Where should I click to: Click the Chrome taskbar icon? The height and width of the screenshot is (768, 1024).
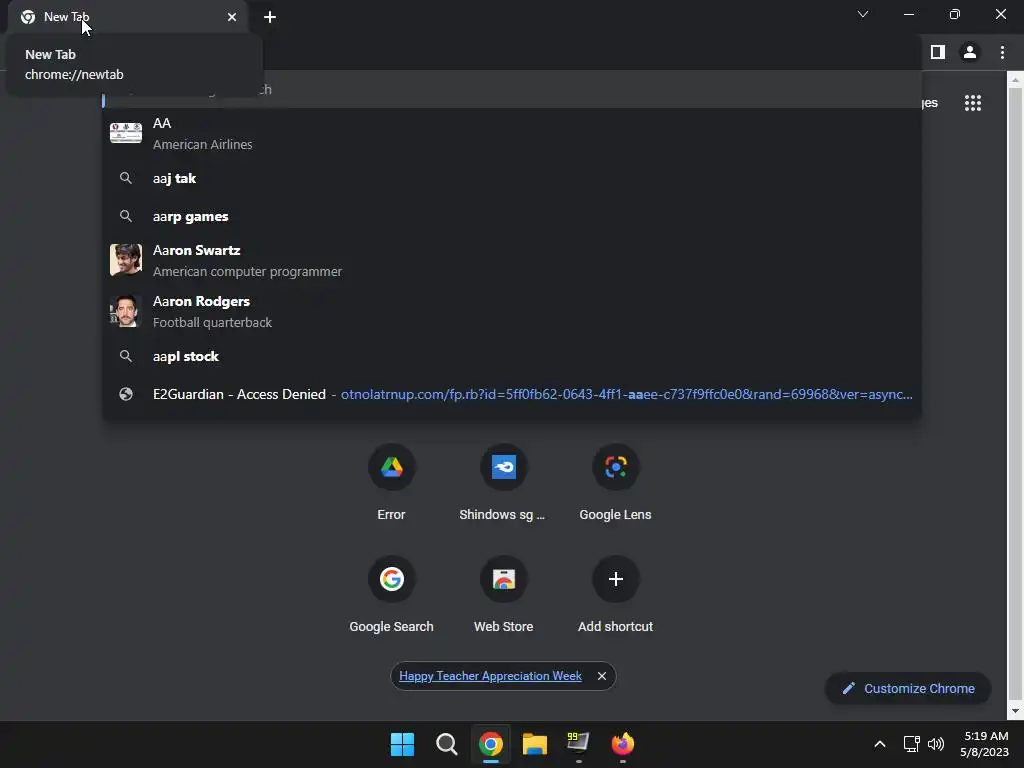click(x=490, y=744)
